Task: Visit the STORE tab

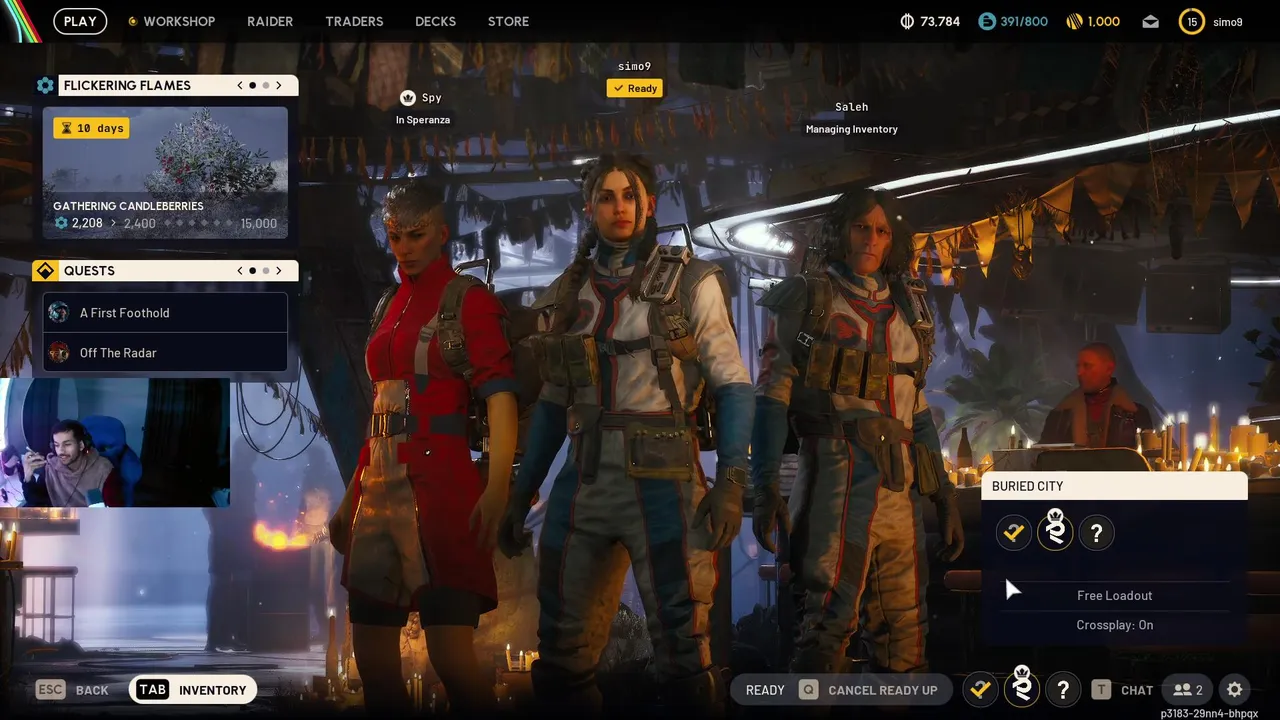Action: (508, 21)
